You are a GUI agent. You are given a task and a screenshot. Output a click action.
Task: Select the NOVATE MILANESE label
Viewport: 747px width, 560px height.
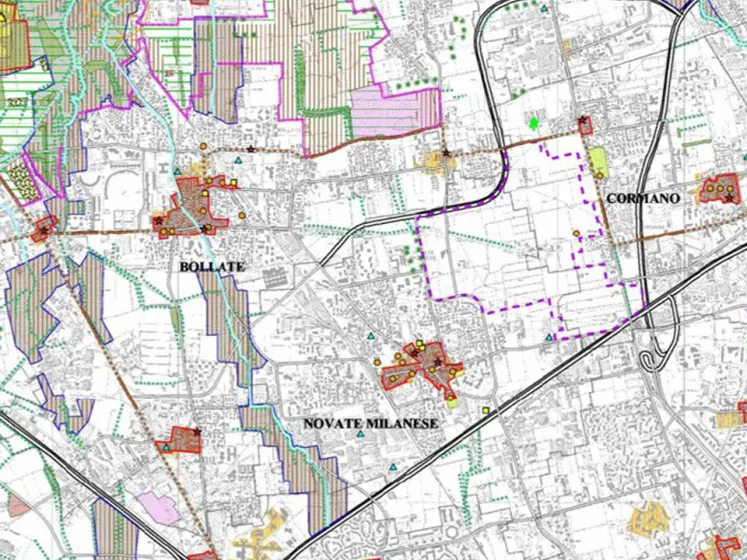tap(371, 424)
